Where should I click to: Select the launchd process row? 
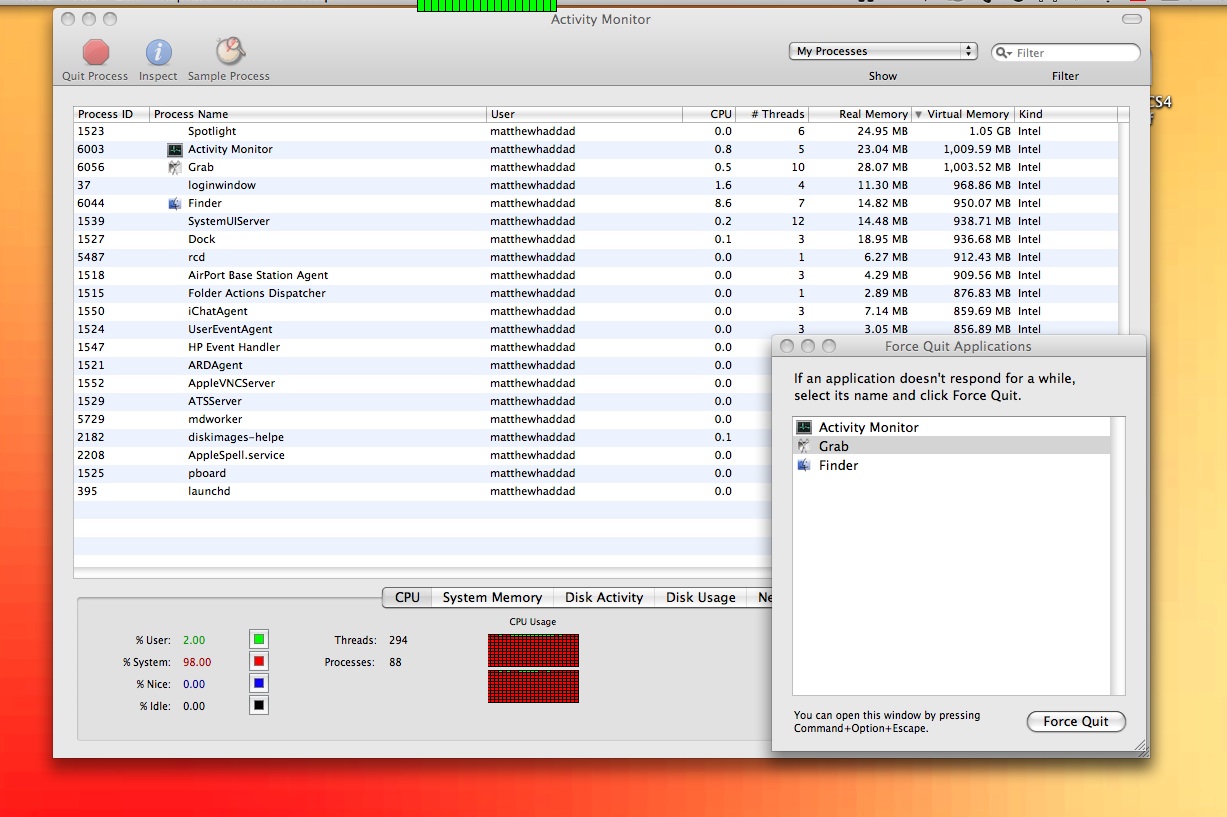pos(423,491)
